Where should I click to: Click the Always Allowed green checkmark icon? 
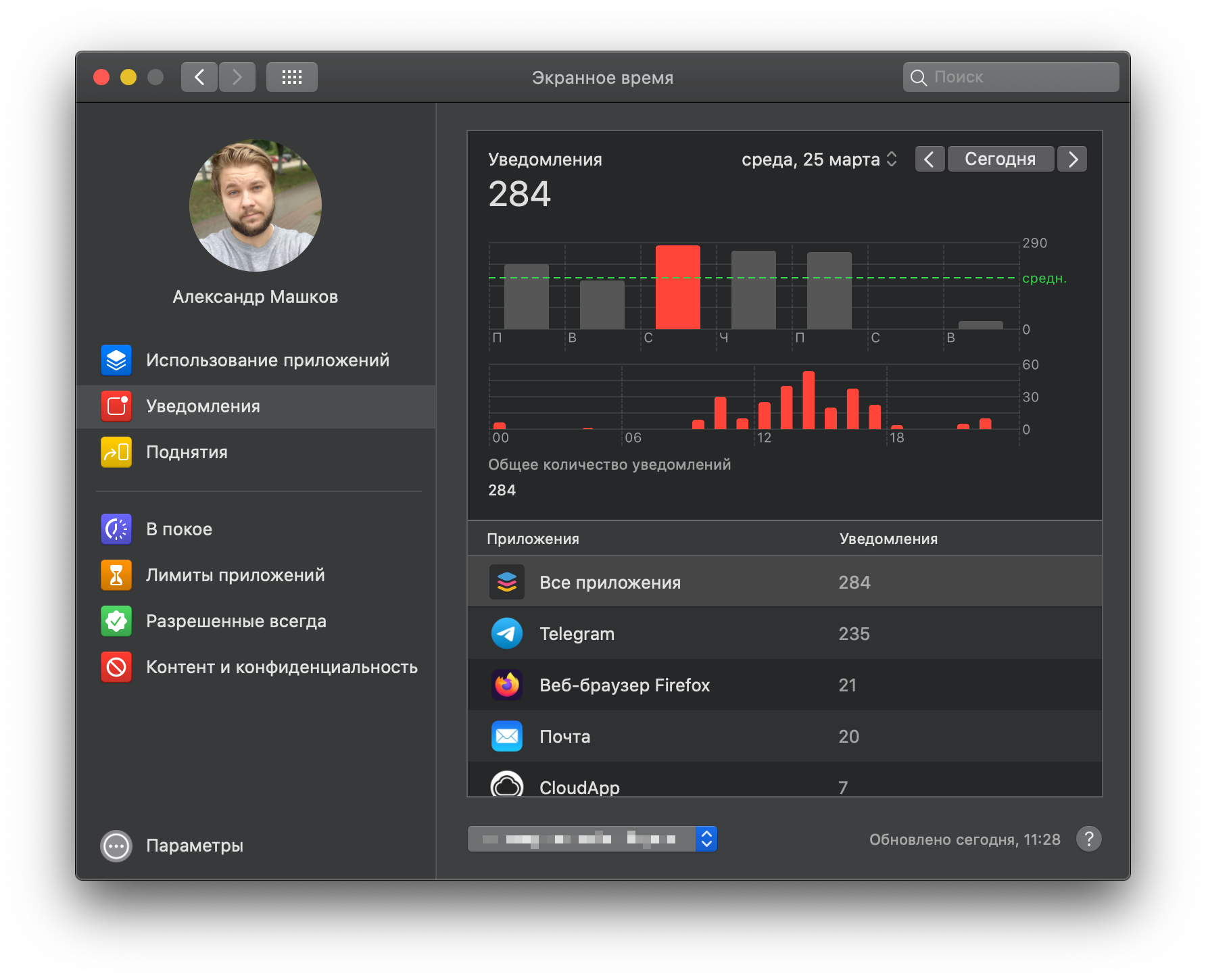click(116, 621)
